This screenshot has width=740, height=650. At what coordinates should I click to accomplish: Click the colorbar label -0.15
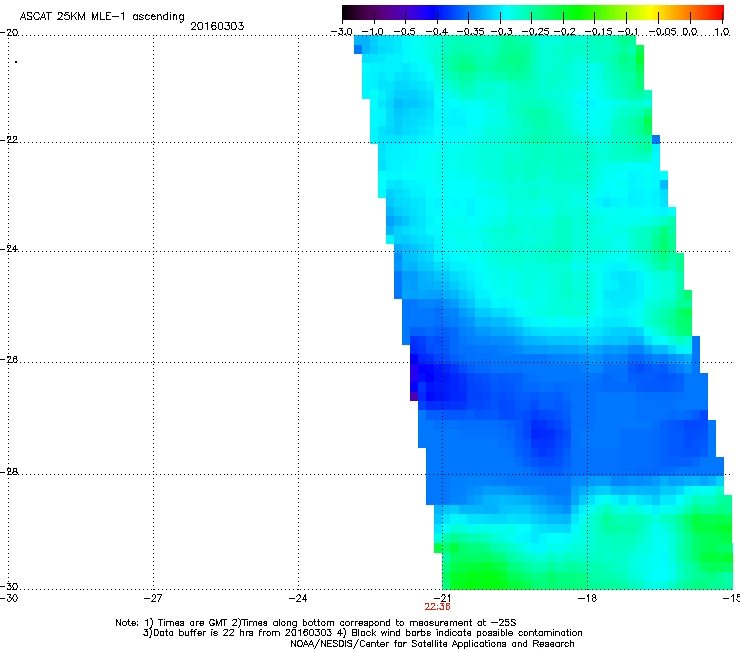[598, 32]
